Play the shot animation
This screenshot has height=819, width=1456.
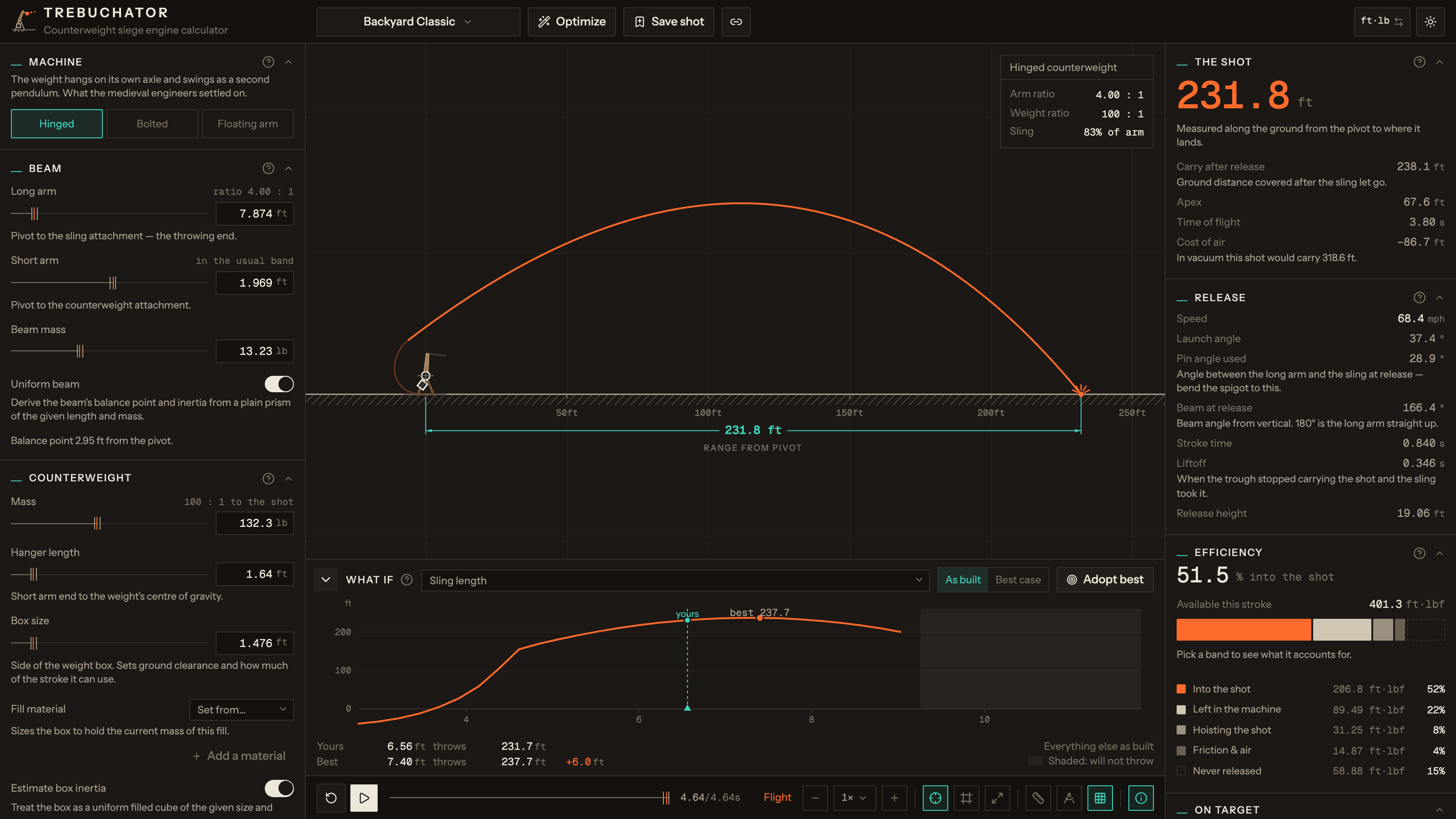click(x=364, y=798)
